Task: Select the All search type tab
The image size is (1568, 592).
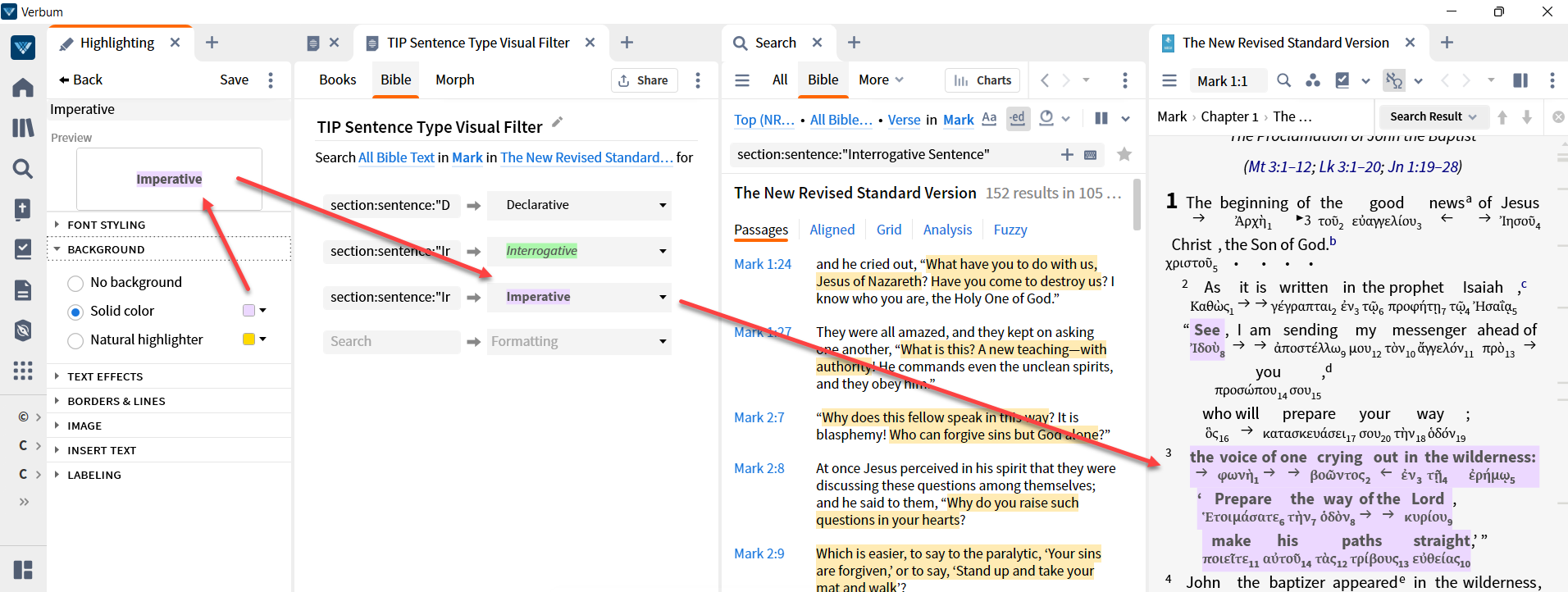Action: pyautogui.click(x=780, y=80)
